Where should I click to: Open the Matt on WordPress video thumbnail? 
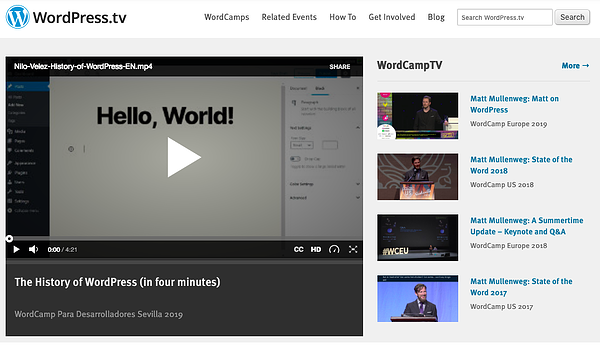pyautogui.click(x=417, y=116)
